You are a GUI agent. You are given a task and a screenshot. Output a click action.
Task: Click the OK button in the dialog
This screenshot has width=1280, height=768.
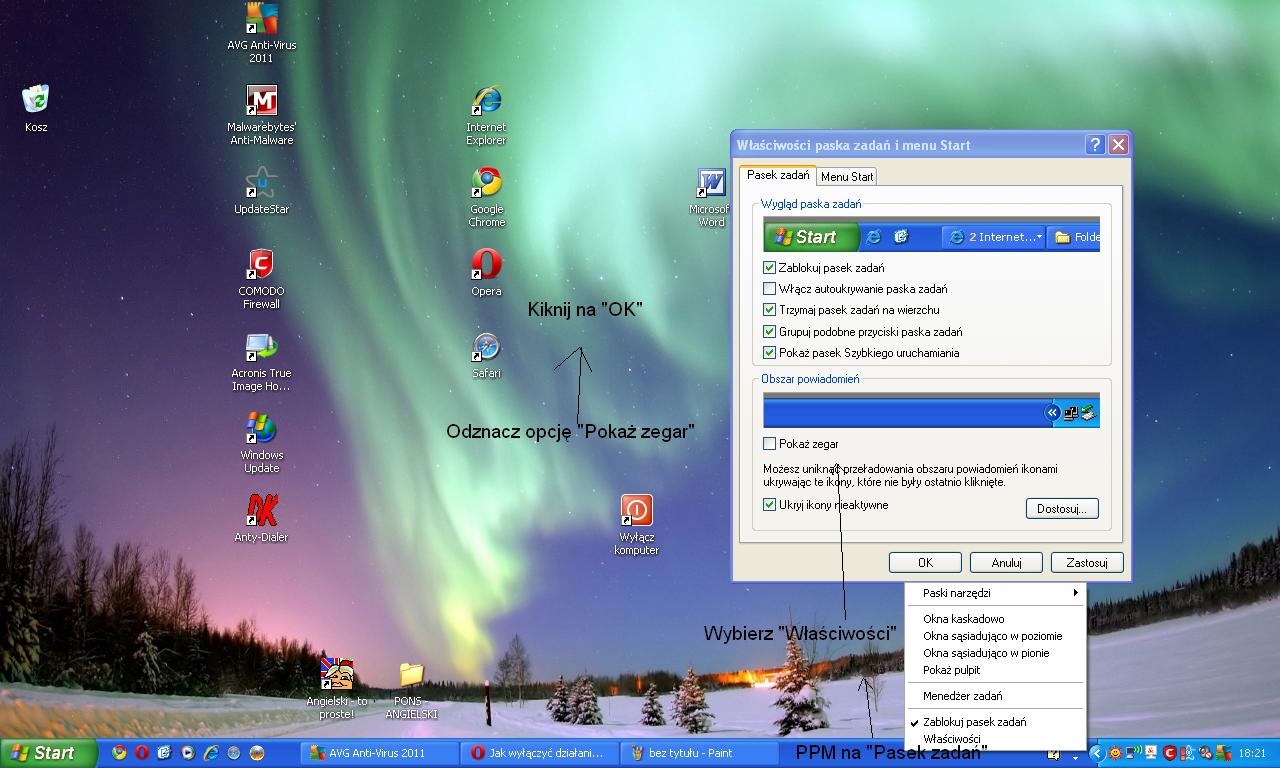point(925,563)
